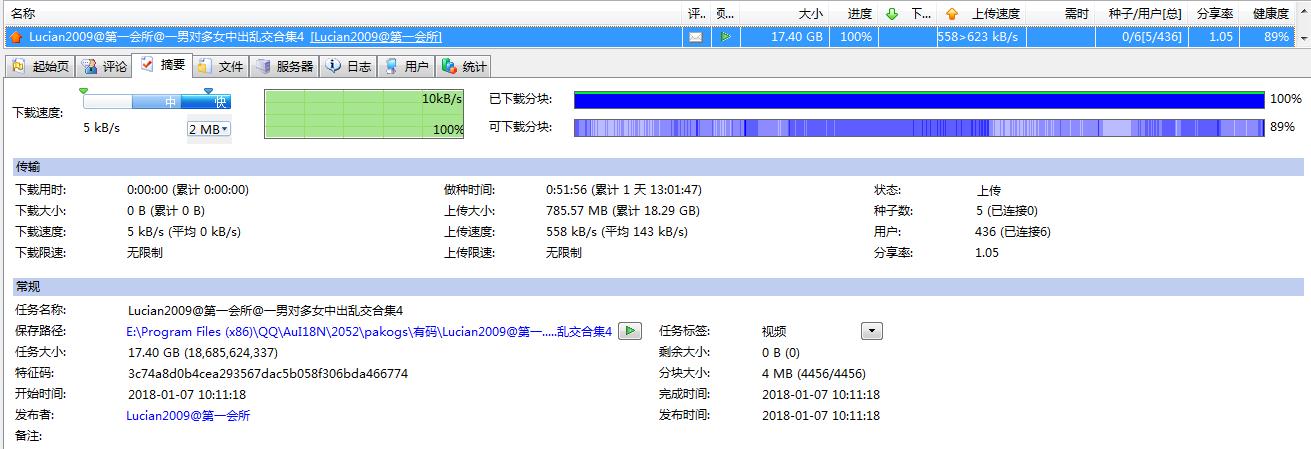This screenshot has width=1311, height=449.
Task: Click the orange upload arrow column header
Action: [951, 14]
